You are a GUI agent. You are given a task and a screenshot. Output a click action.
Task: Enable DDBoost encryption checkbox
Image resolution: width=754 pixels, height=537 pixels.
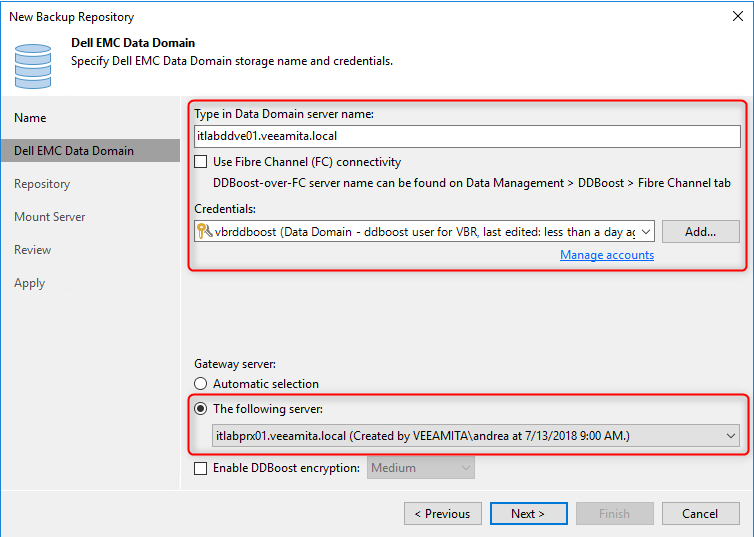pos(201,468)
